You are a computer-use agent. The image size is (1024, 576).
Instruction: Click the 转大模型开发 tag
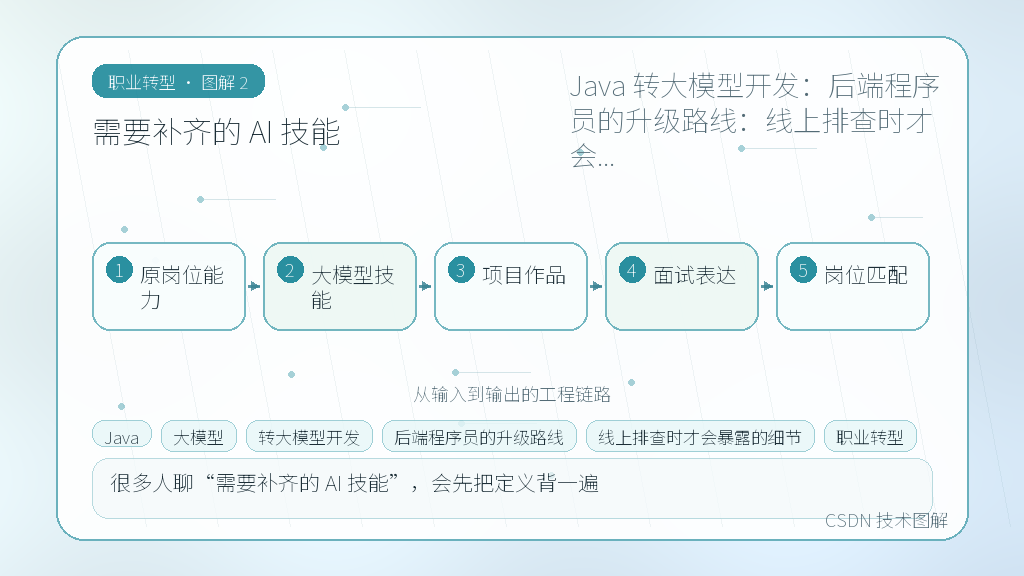310,437
